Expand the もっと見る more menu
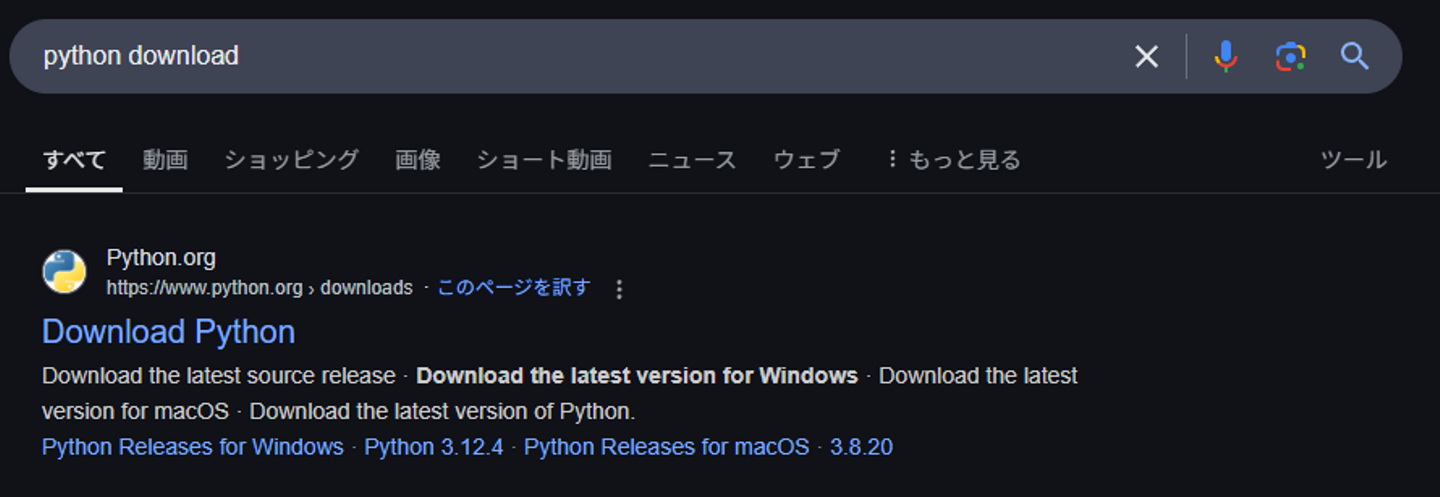Viewport: 1440px width, 497px height. [953, 160]
